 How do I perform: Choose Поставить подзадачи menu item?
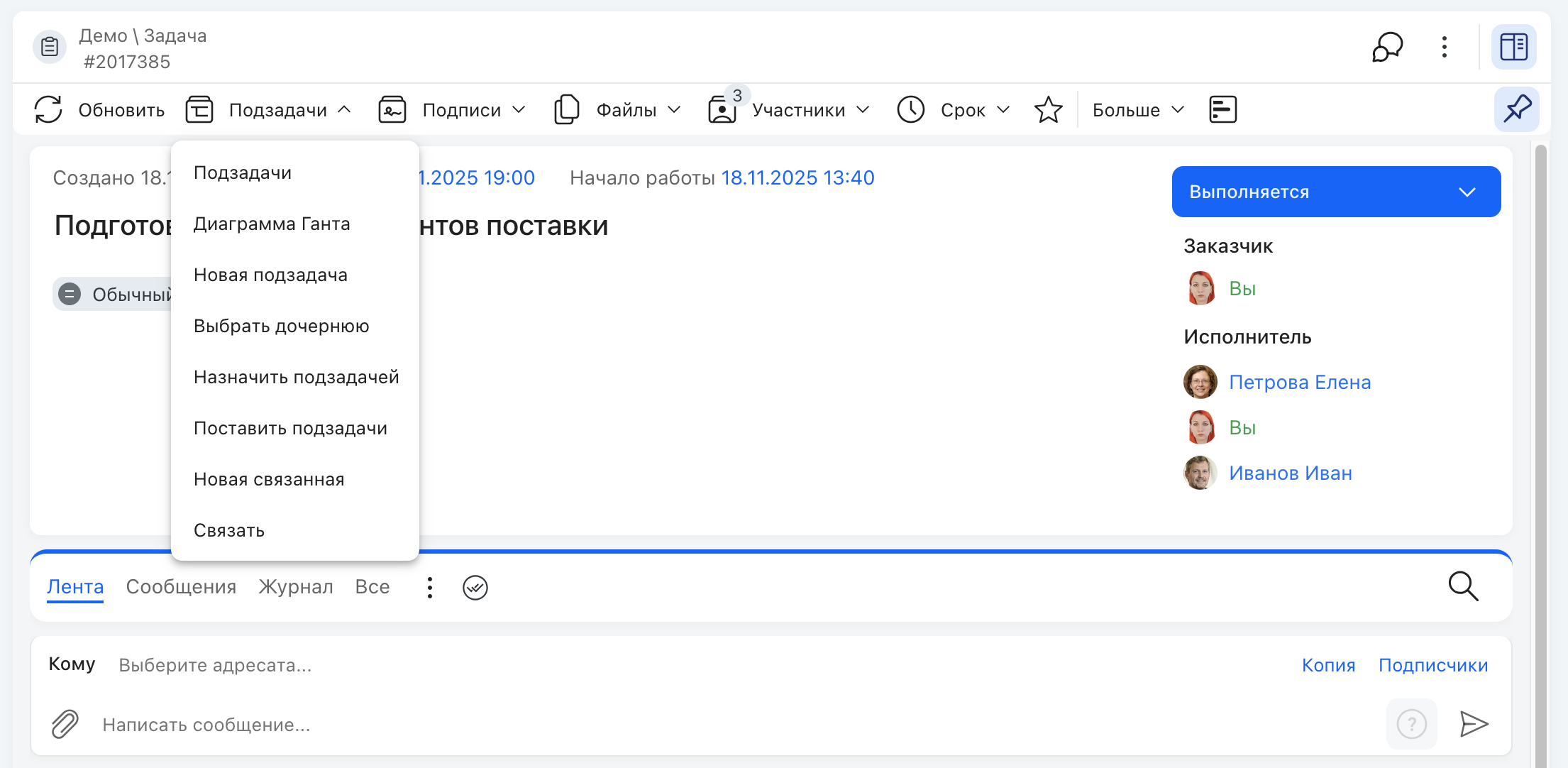click(294, 428)
